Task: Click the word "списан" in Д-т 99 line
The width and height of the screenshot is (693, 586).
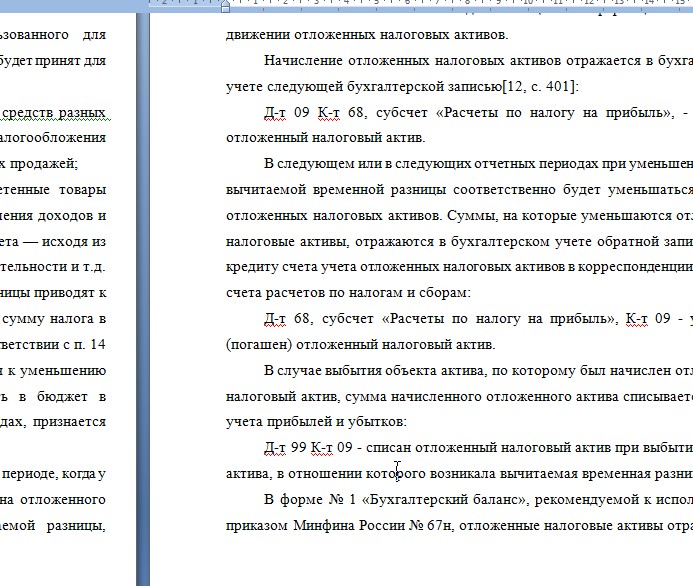Action: click(x=388, y=448)
